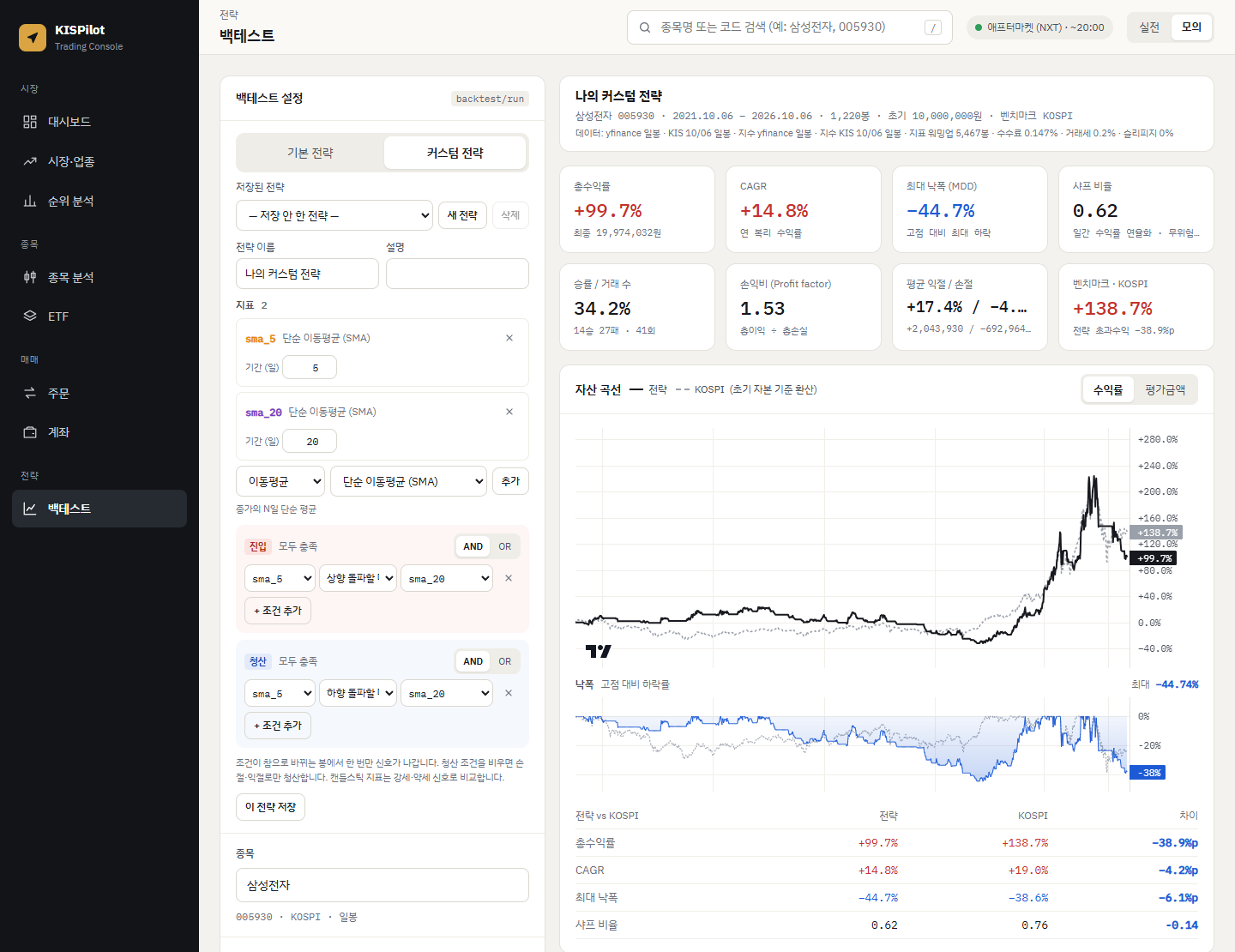1235x952 pixels.
Task: Click the KISPilot logo icon
Action: click(x=33, y=37)
